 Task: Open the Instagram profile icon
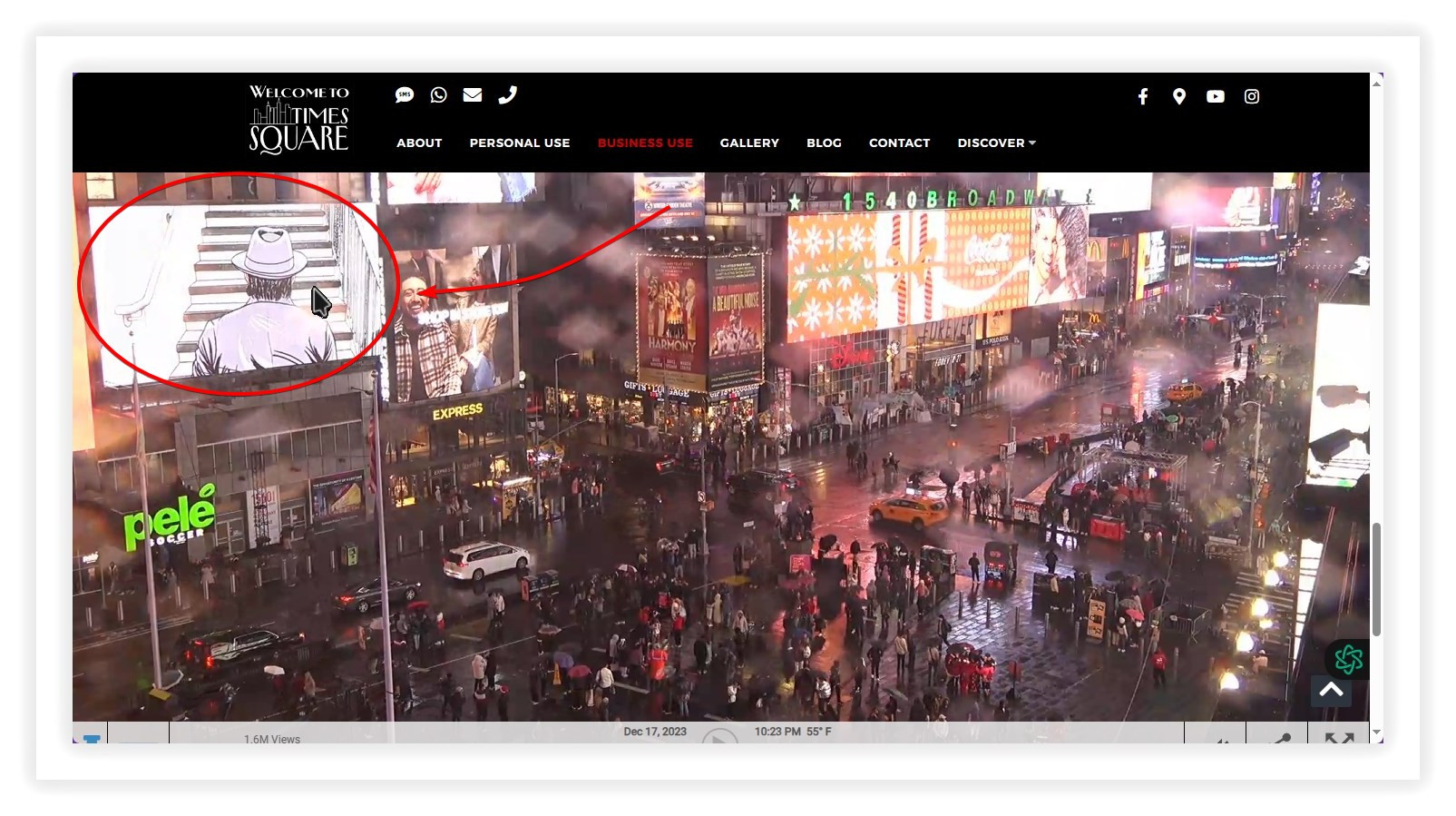point(1252,96)
